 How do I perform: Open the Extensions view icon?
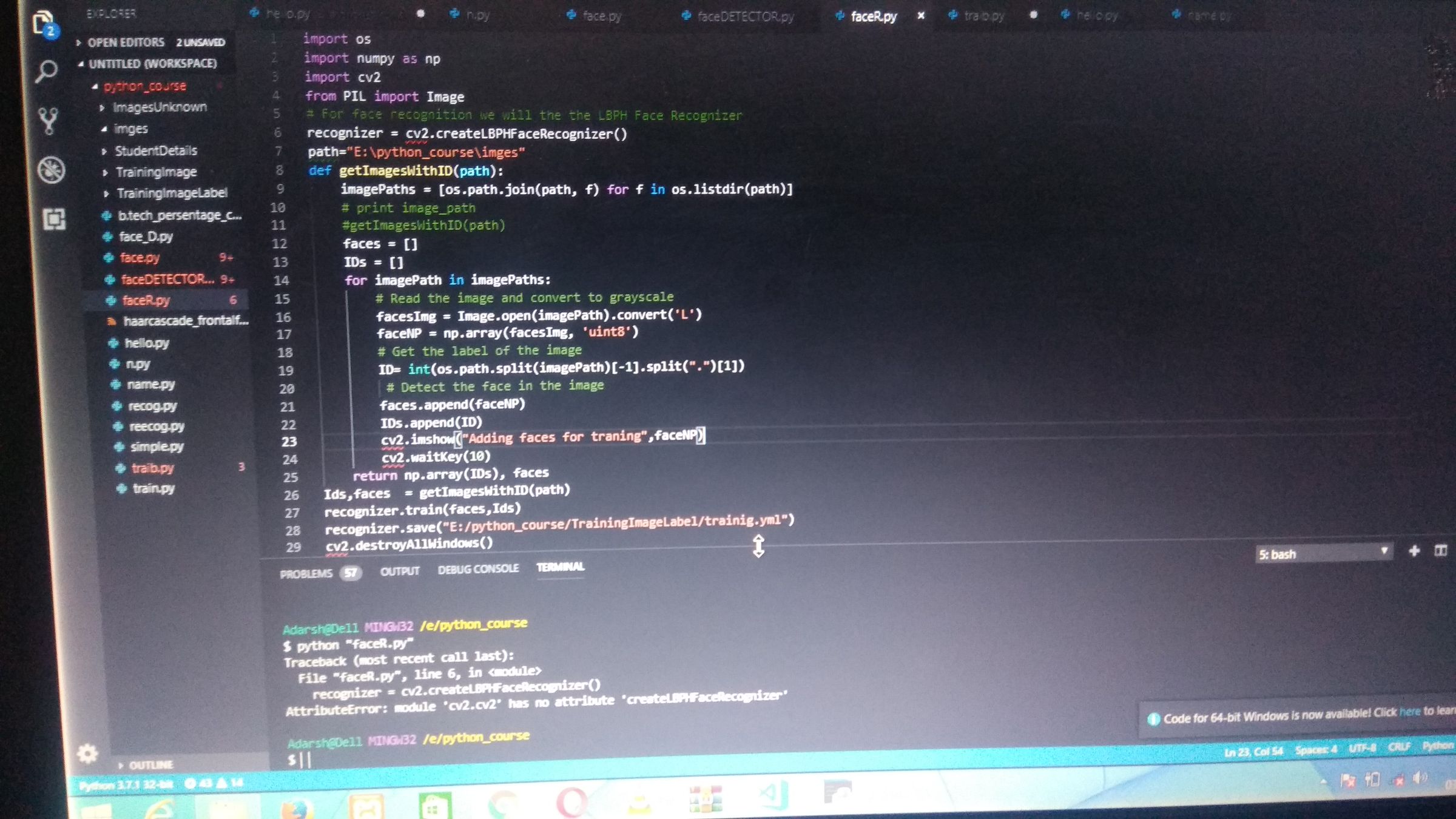(x=54, y=219)
